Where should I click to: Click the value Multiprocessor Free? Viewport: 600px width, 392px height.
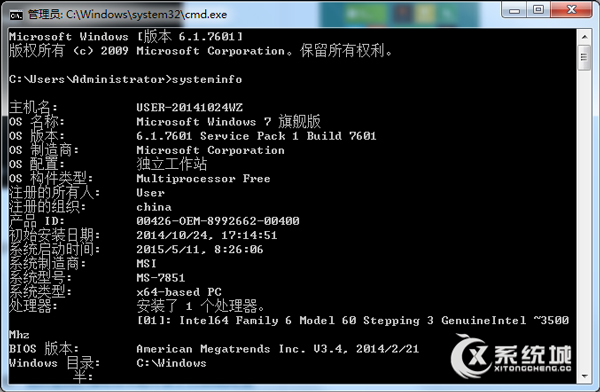(203, 179)
